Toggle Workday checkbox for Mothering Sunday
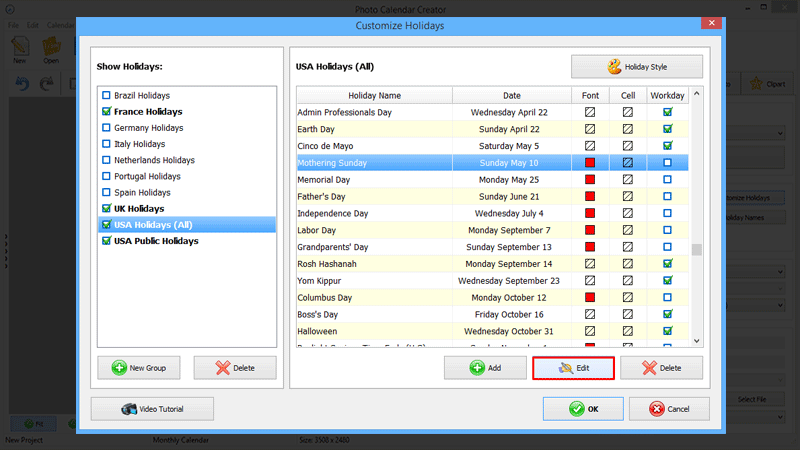This screenshot has width=800, height=450. 667,163
